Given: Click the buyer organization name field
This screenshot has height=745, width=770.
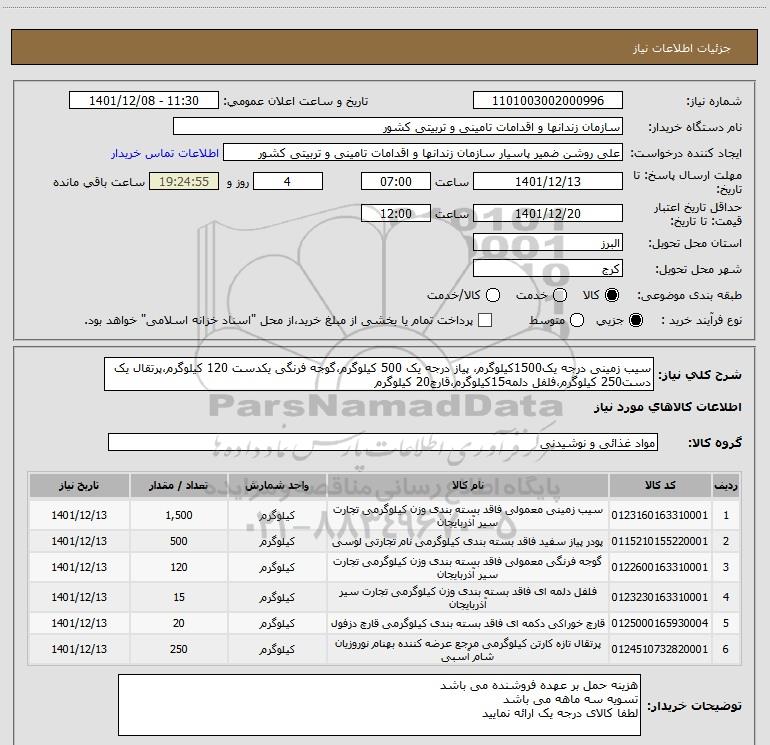Looking at the screenshot, I should tap(398, 127).
